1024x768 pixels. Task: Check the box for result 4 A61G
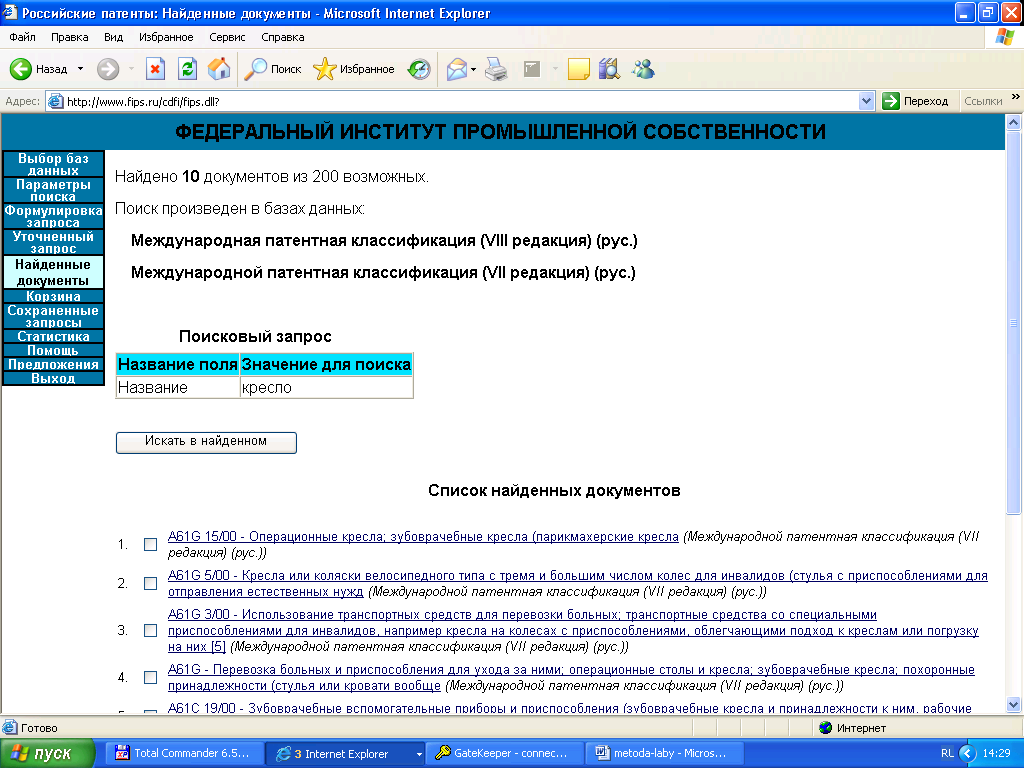coord(150,677)
